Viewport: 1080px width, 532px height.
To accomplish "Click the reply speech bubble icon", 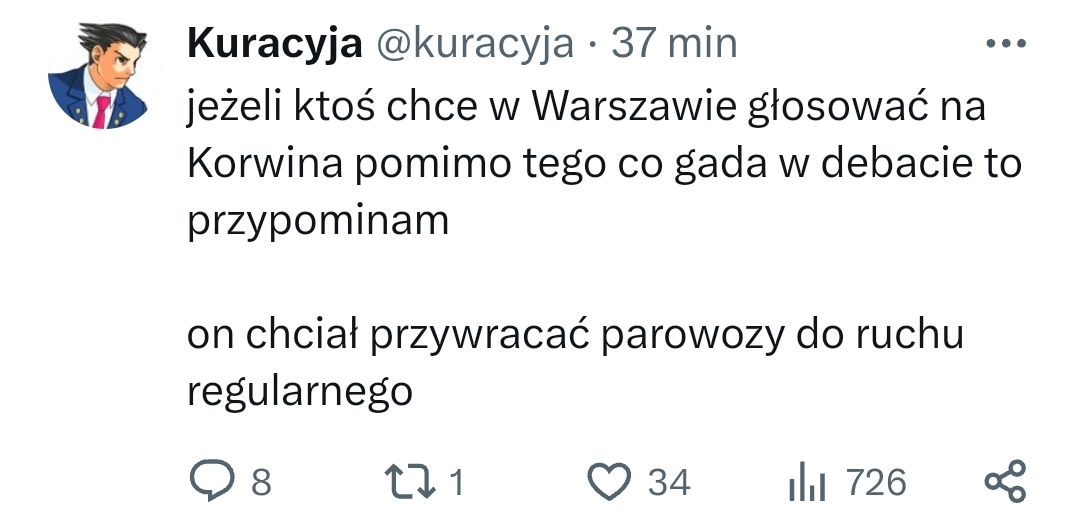I will click(212, 480).
